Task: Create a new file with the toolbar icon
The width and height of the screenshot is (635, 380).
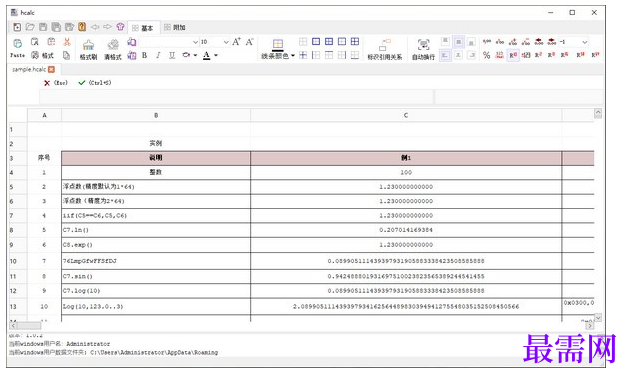Action: point(17,27)
